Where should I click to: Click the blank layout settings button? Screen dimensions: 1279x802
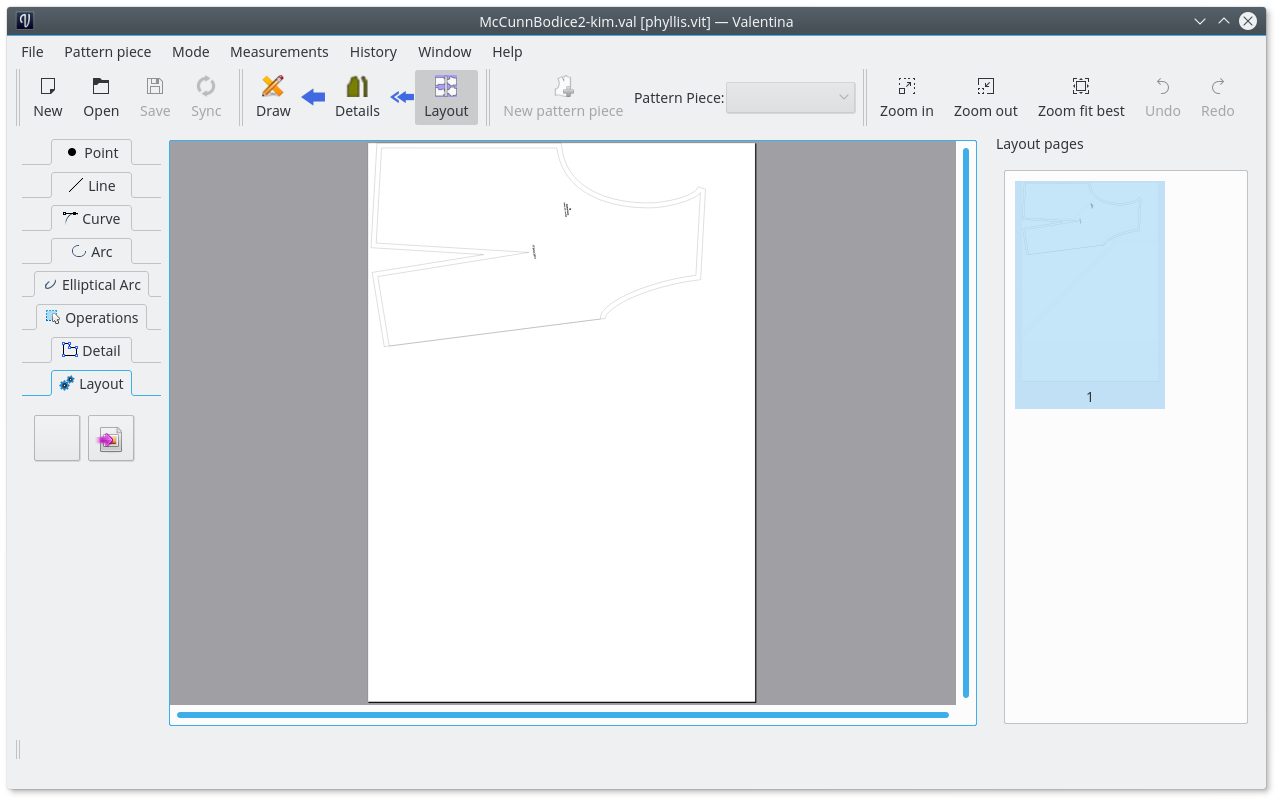point(57,439)
